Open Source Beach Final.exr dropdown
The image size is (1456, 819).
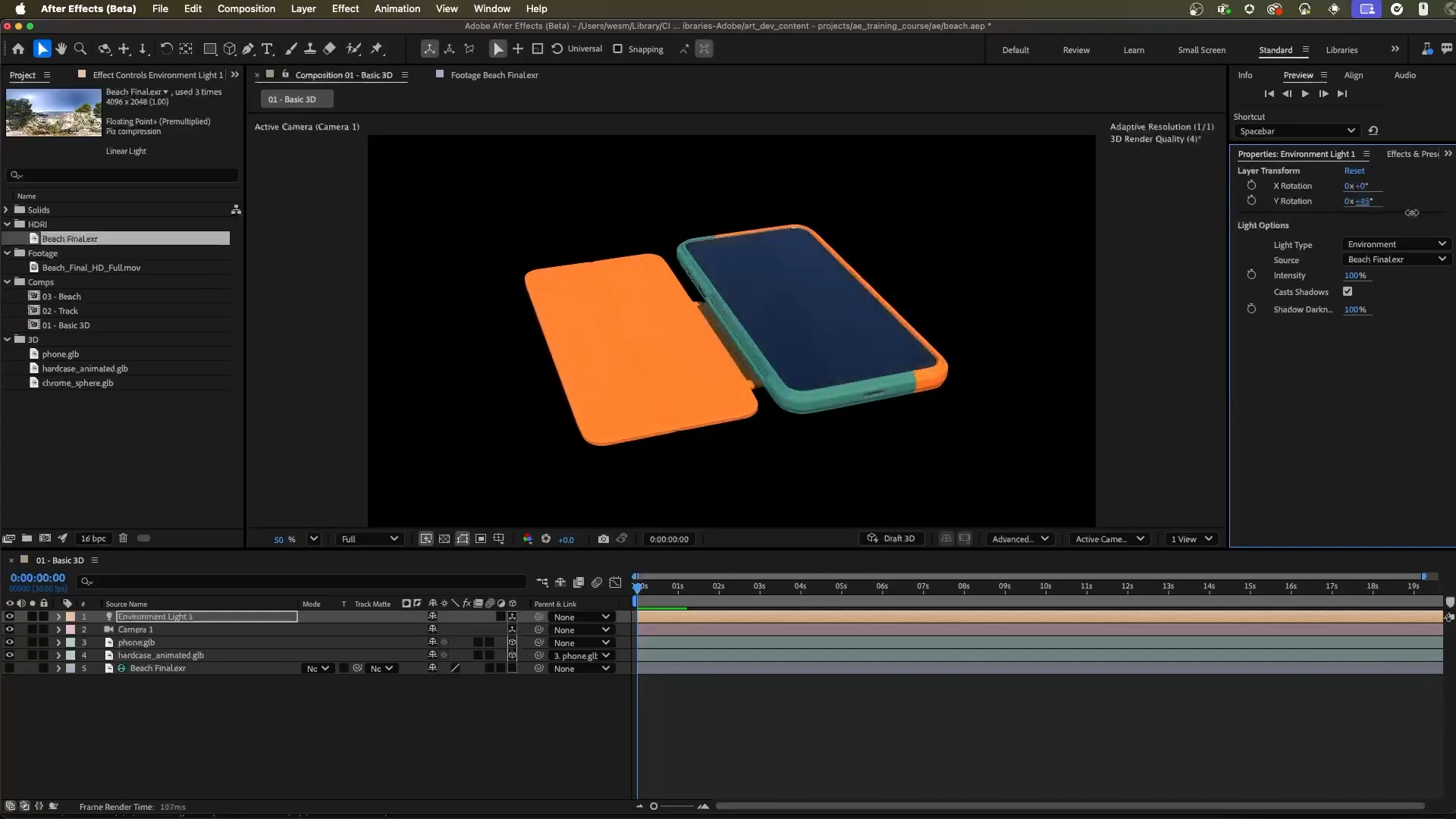1396,259
